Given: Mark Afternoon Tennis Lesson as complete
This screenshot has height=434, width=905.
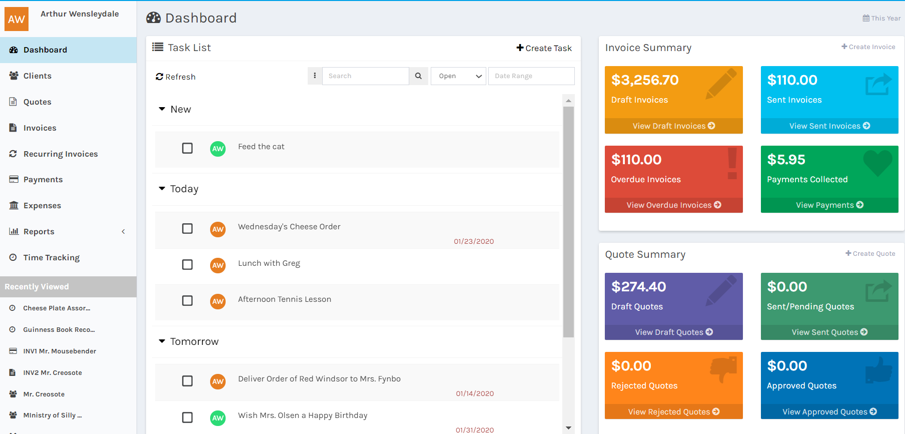Looking at the screenshot, I should pyautogui.click(x=187, y=300).
